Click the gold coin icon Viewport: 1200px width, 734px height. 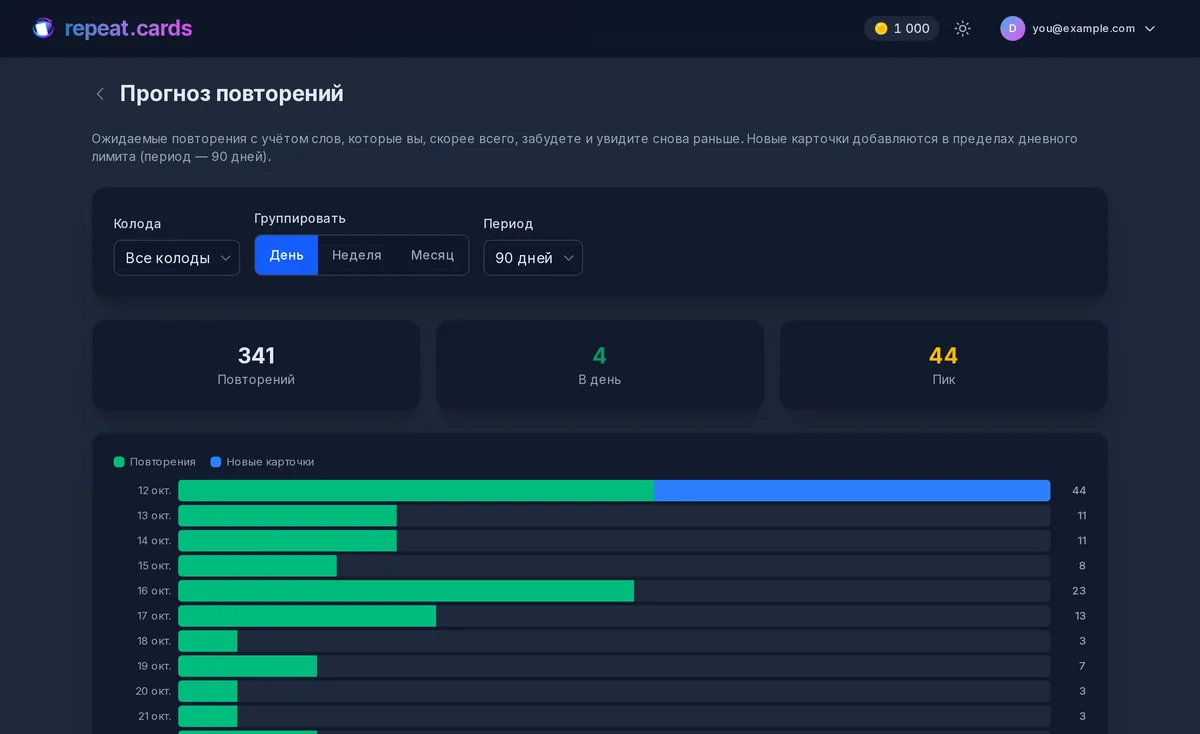click(881, 29)
